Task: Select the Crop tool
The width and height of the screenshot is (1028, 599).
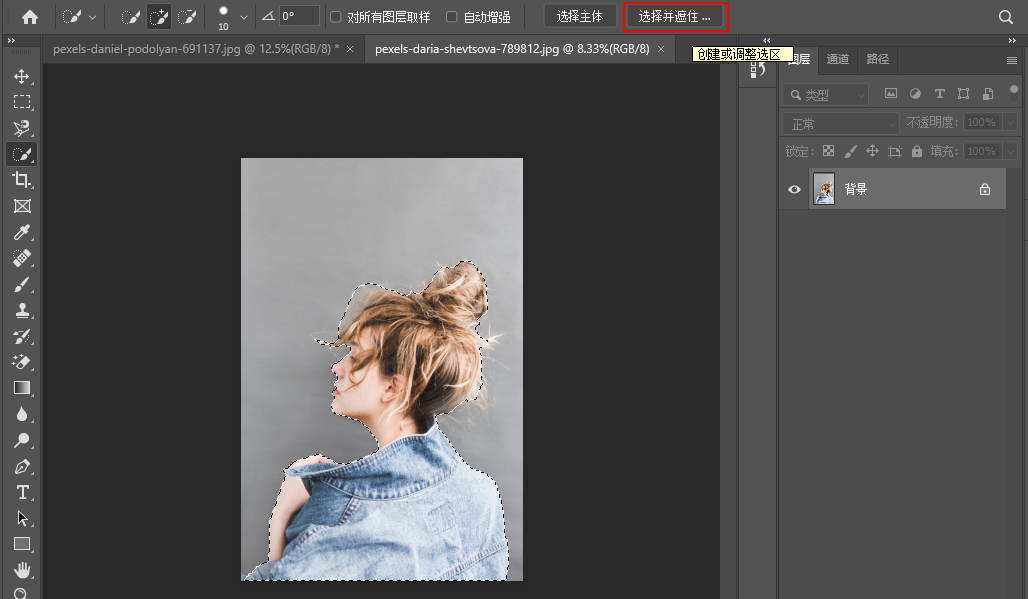Action: 22,180
